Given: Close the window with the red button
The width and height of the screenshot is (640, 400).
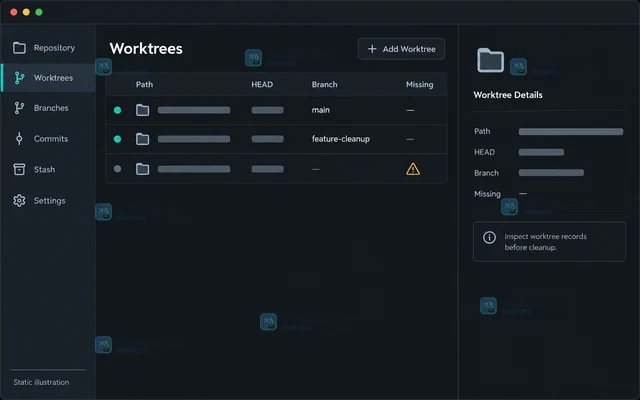Looking at the screenshot, I should click(x=13, y=12).
